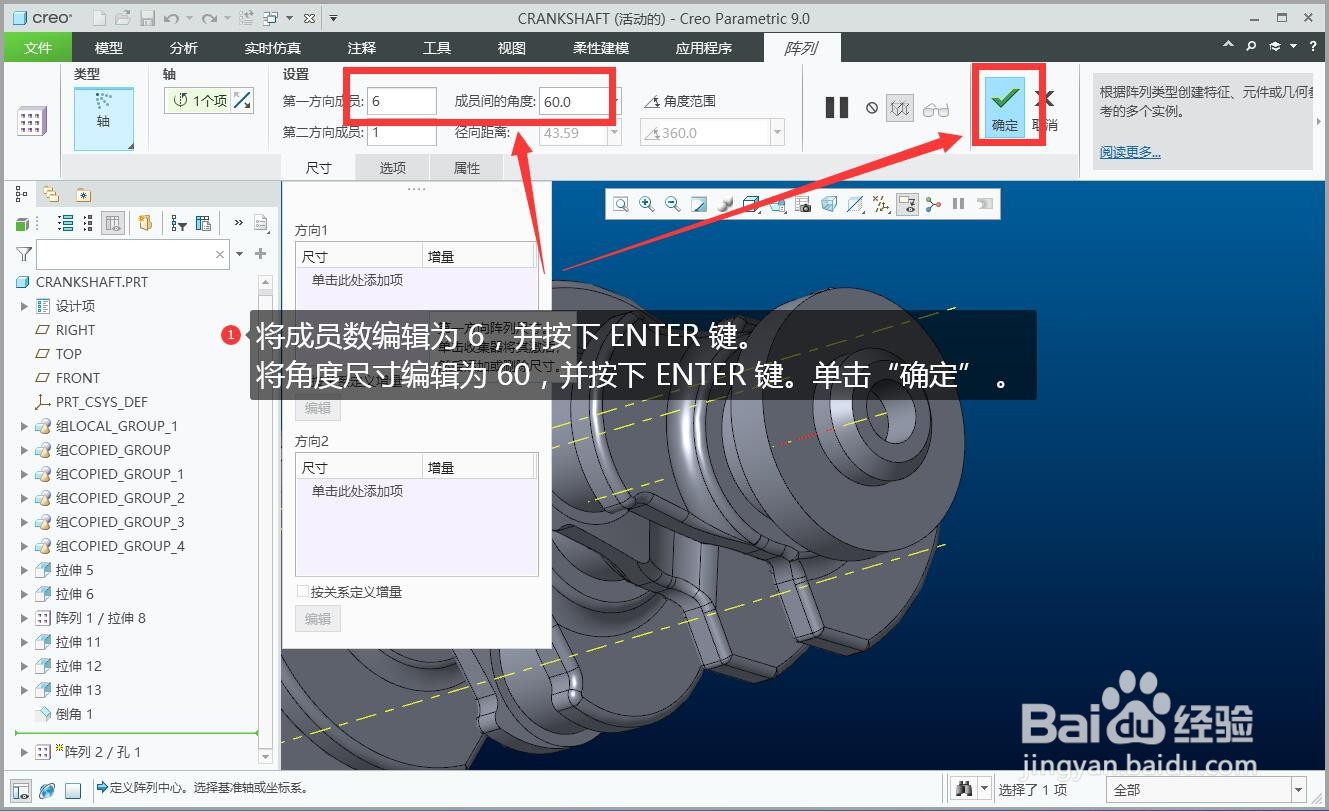Check the 按关系定义增量 checkbox under 方向2

point(303,592)
